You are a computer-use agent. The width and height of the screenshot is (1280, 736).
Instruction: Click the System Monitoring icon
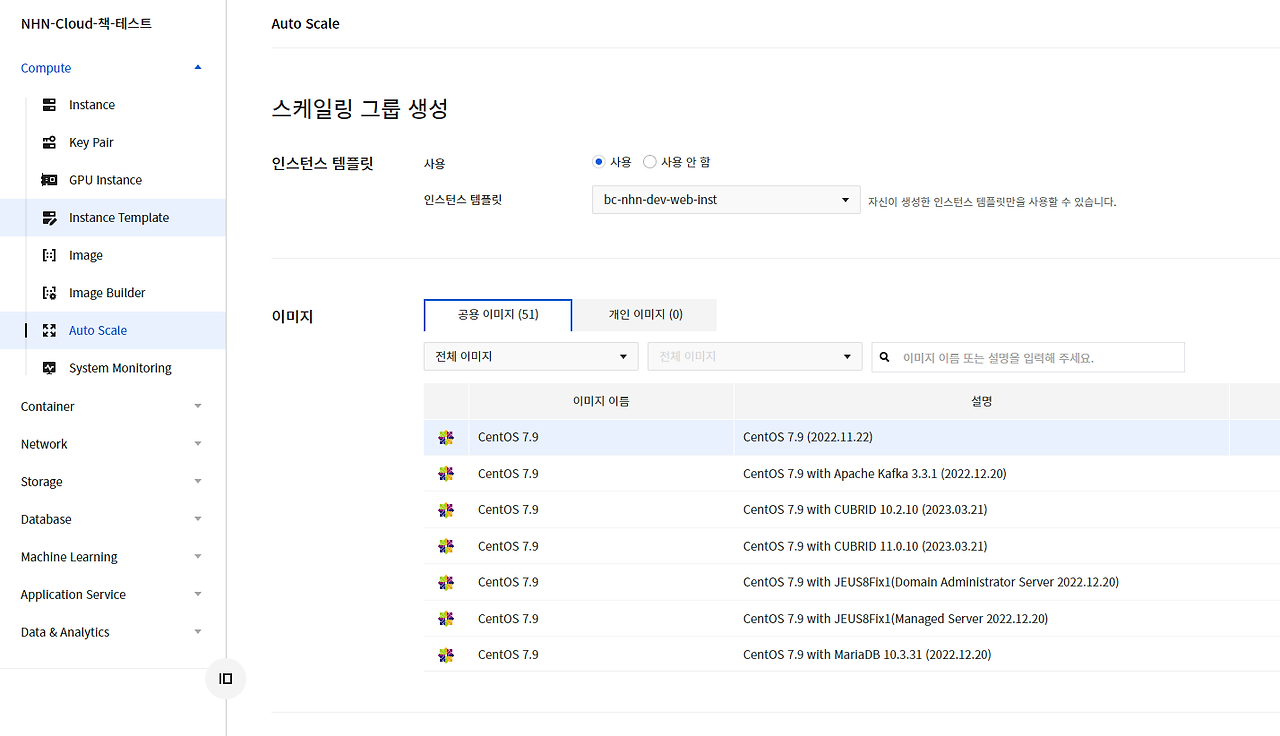pos(49,367)
